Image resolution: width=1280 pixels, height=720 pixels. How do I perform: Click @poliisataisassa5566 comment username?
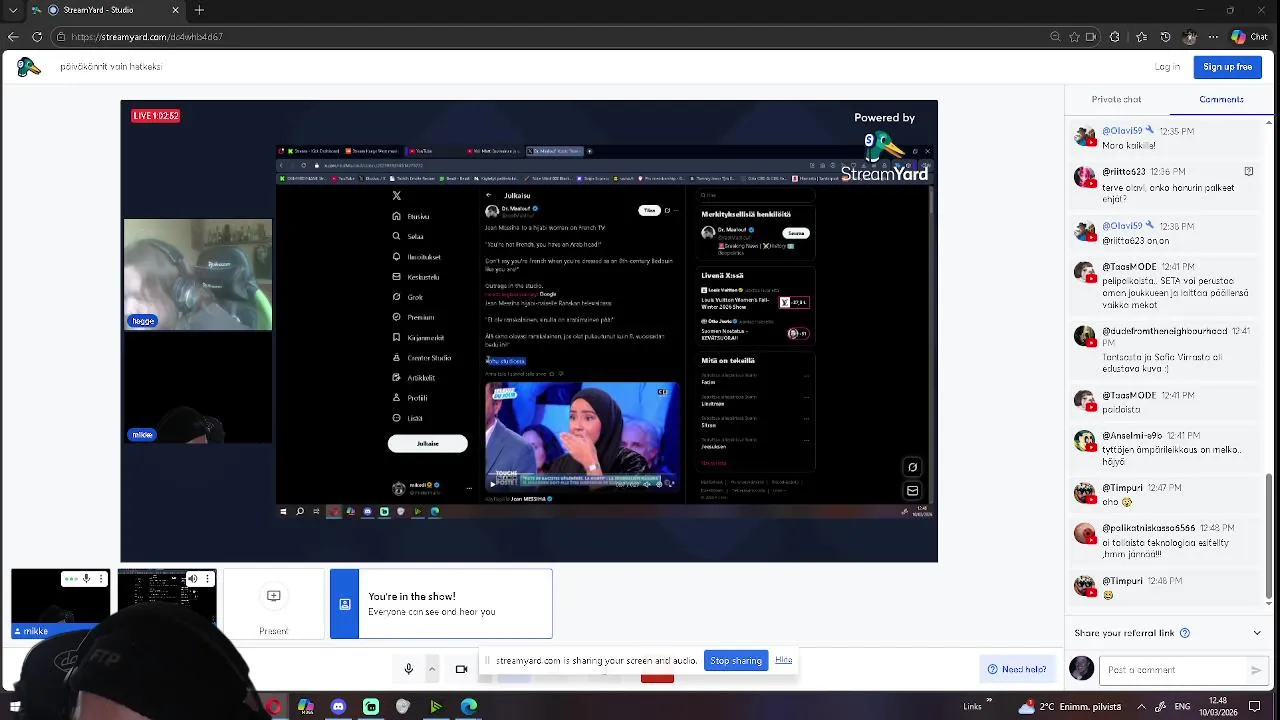click(x=1149, y=528)
